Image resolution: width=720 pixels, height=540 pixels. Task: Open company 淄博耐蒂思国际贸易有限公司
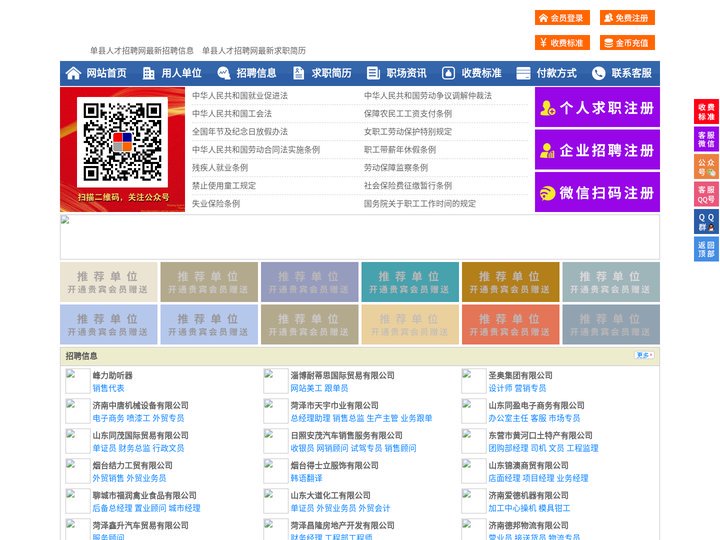(342, 375)
